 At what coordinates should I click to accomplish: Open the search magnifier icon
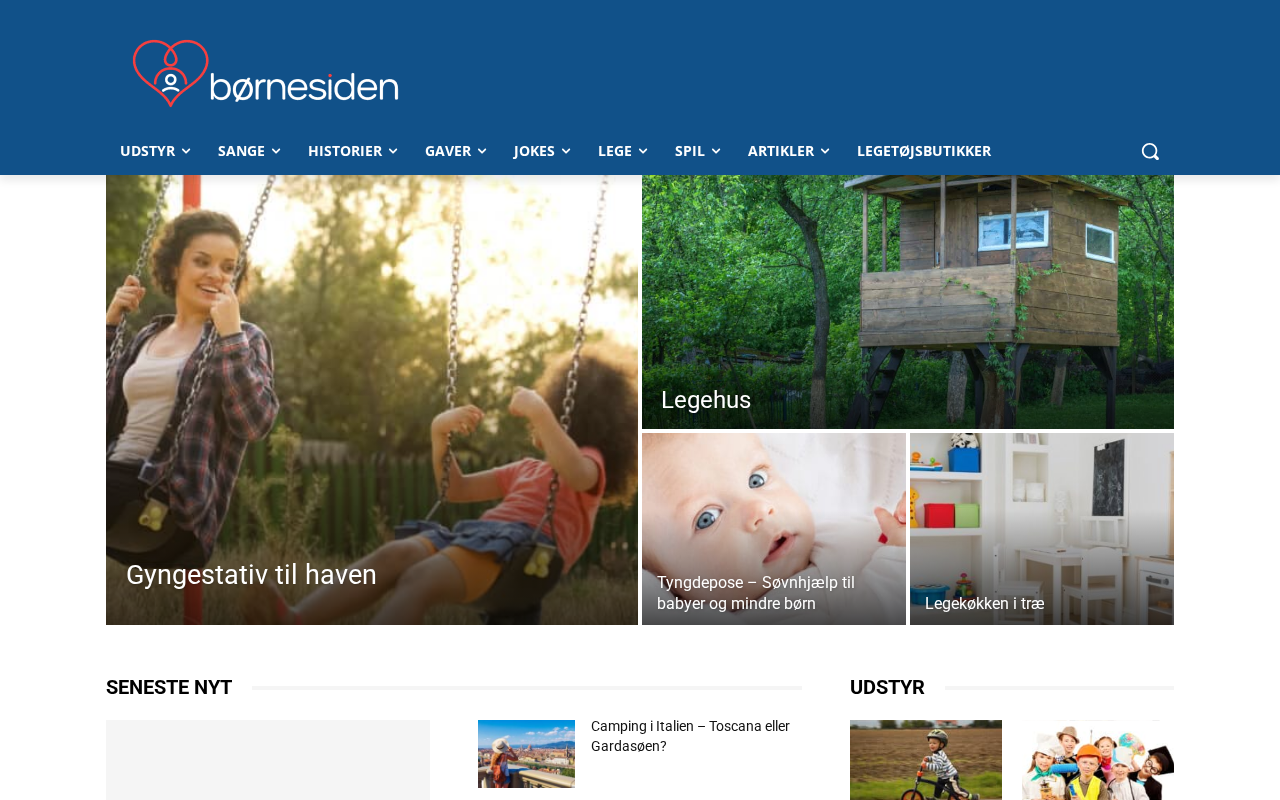[1150, 151]
